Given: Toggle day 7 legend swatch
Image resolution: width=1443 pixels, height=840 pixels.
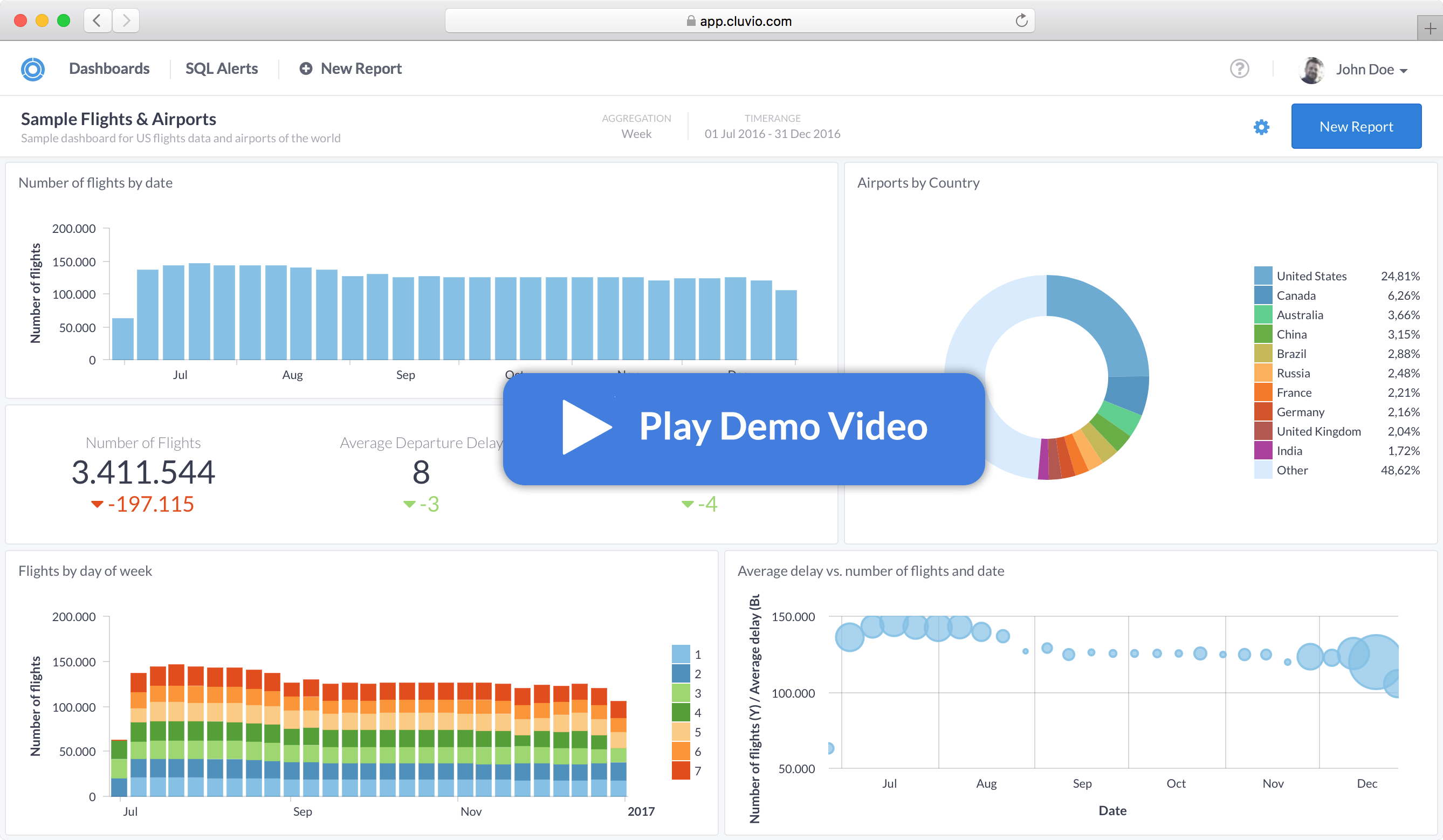Looking at the screenshot, I should tap(681, 770).
